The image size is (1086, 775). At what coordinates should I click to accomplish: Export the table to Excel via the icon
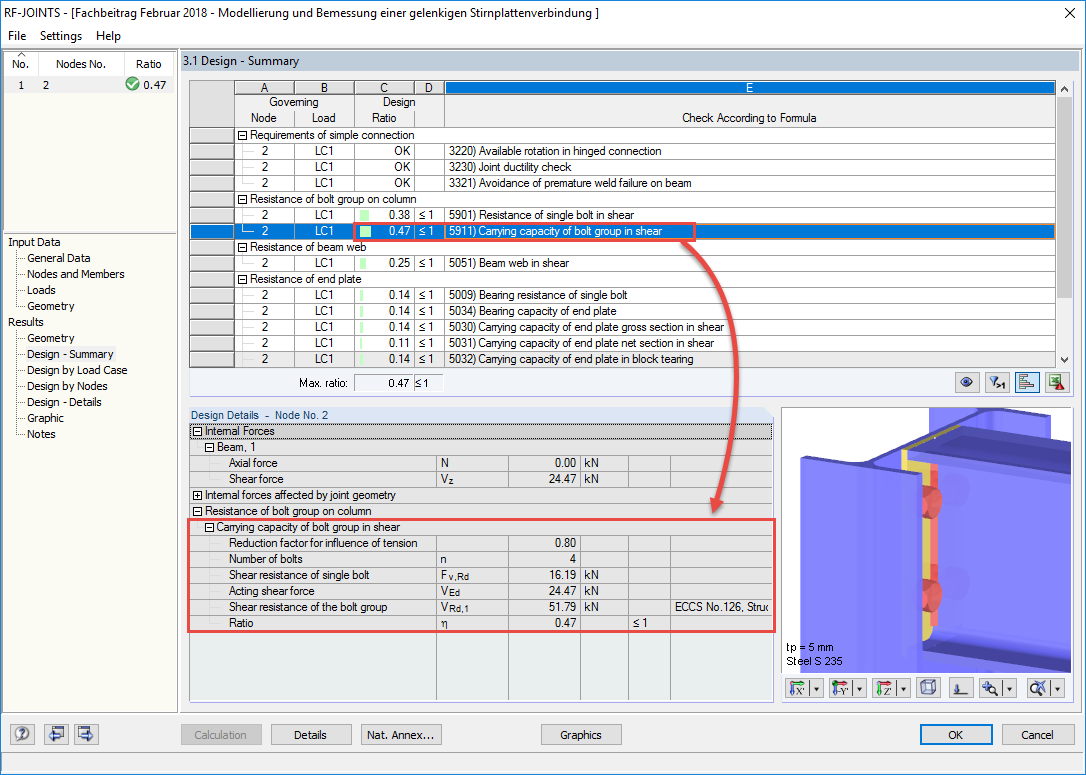tap(1057, 382)
